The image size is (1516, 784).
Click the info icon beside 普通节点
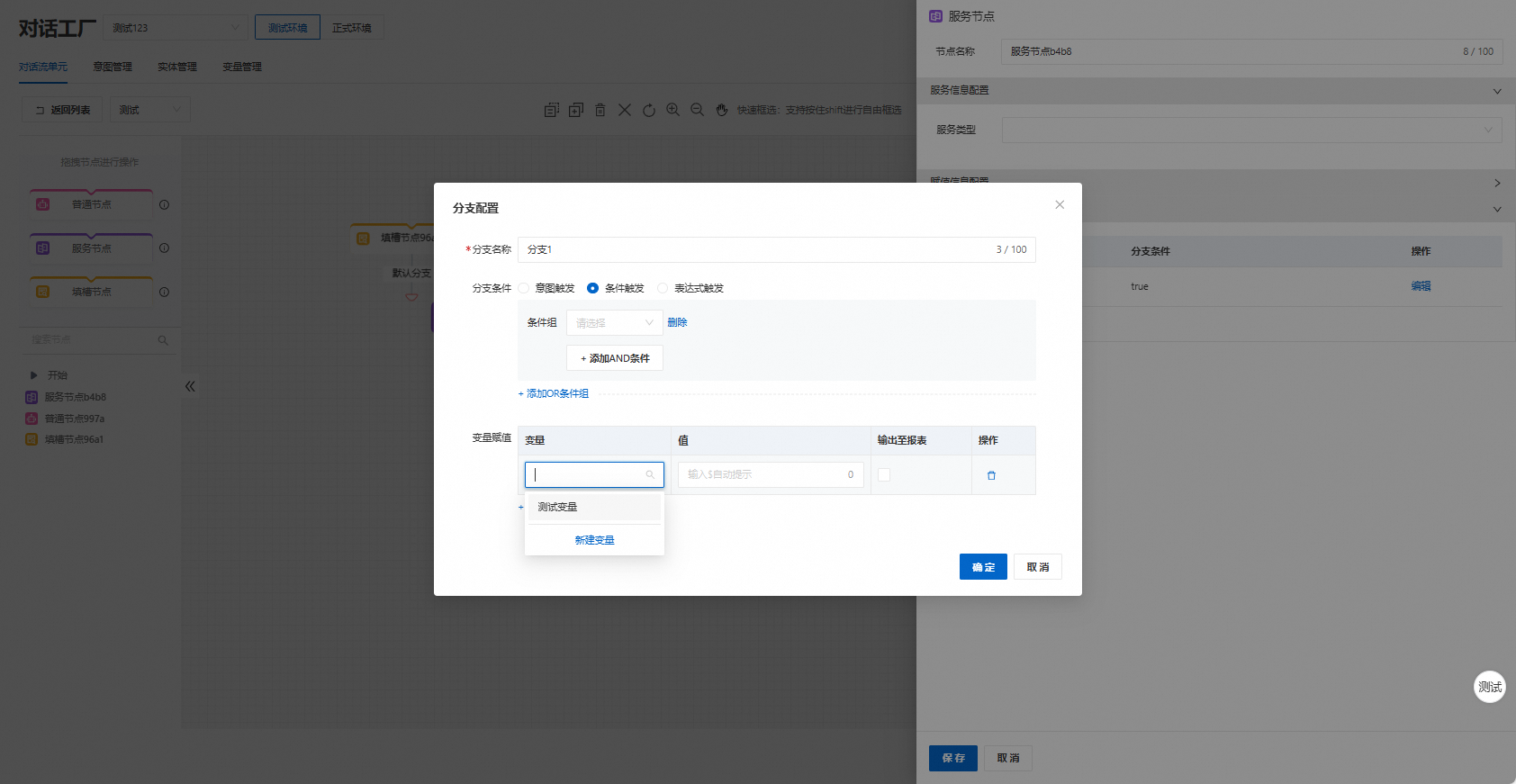click(165, 204)
